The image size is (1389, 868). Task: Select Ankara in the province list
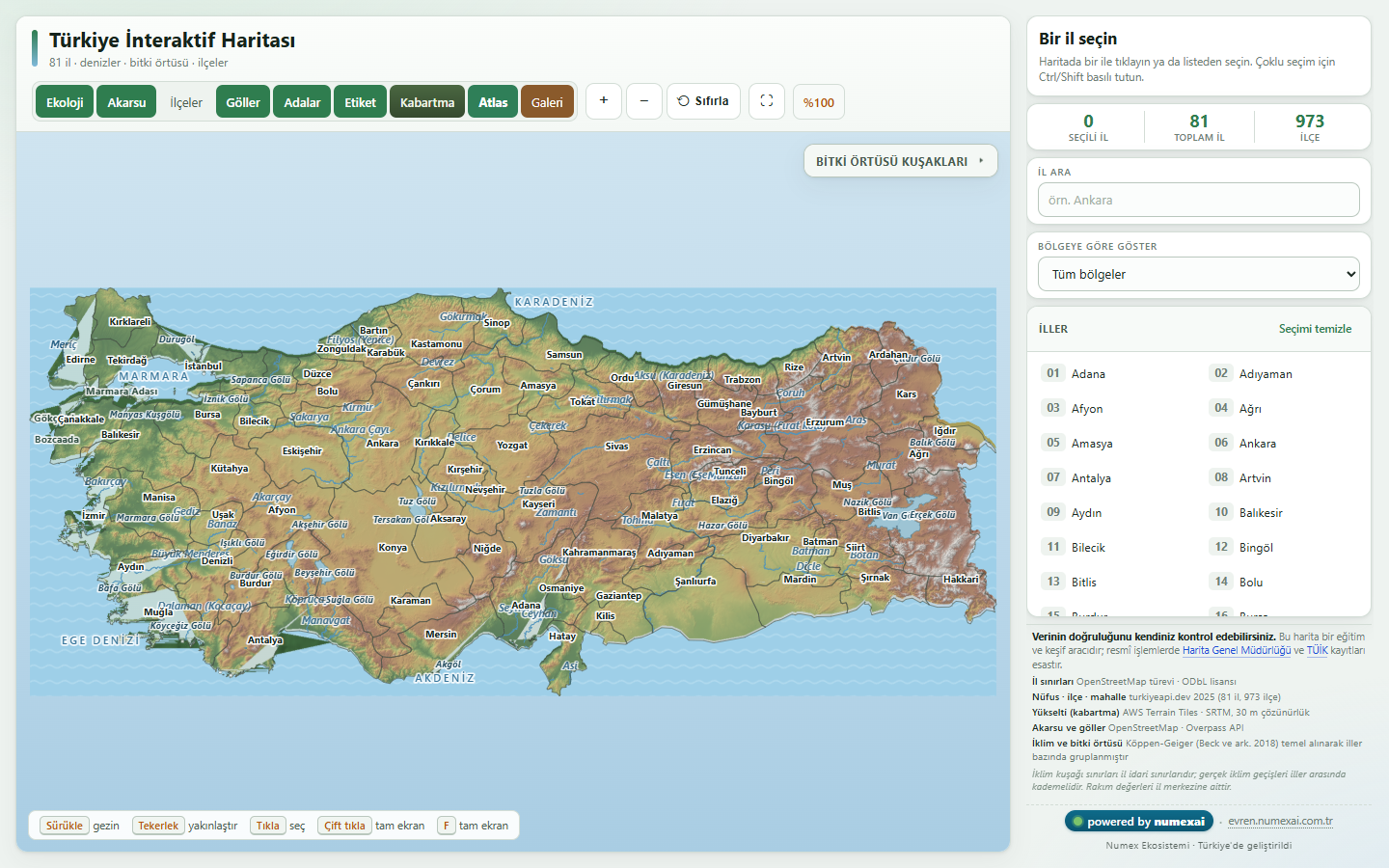[1283, 443]
